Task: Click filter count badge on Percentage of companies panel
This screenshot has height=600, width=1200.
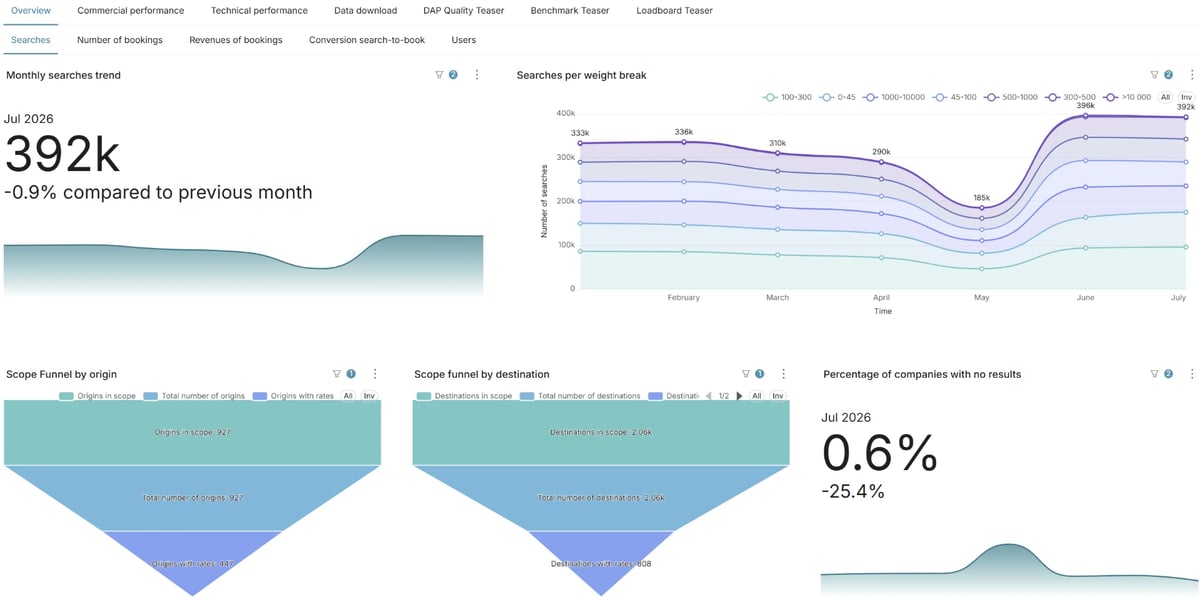Action: [1168, 374]
